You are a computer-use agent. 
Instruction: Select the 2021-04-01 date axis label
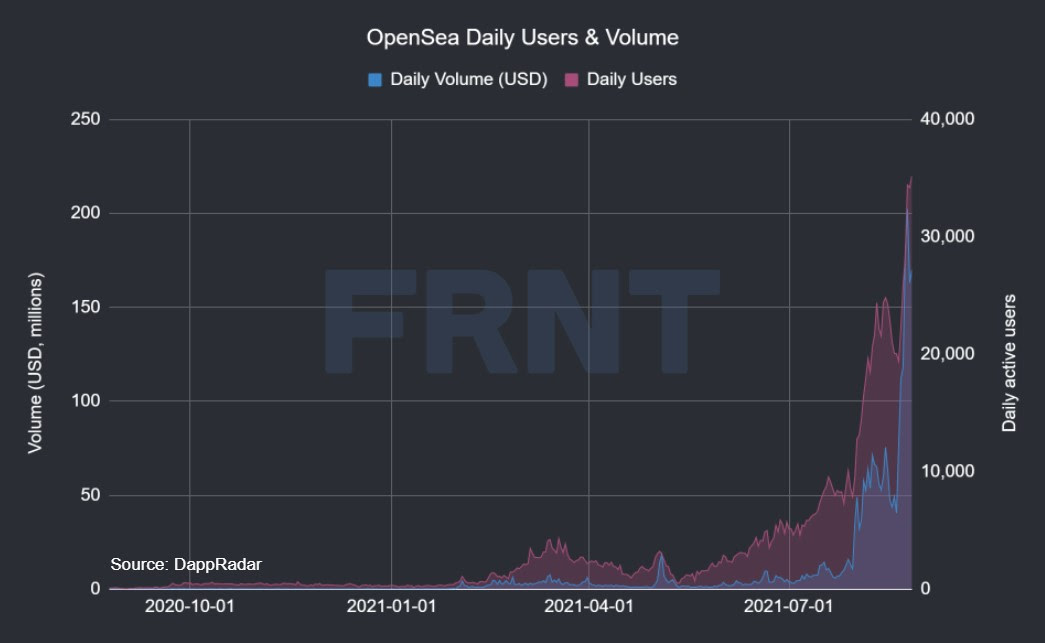click(x=589, y=606)
